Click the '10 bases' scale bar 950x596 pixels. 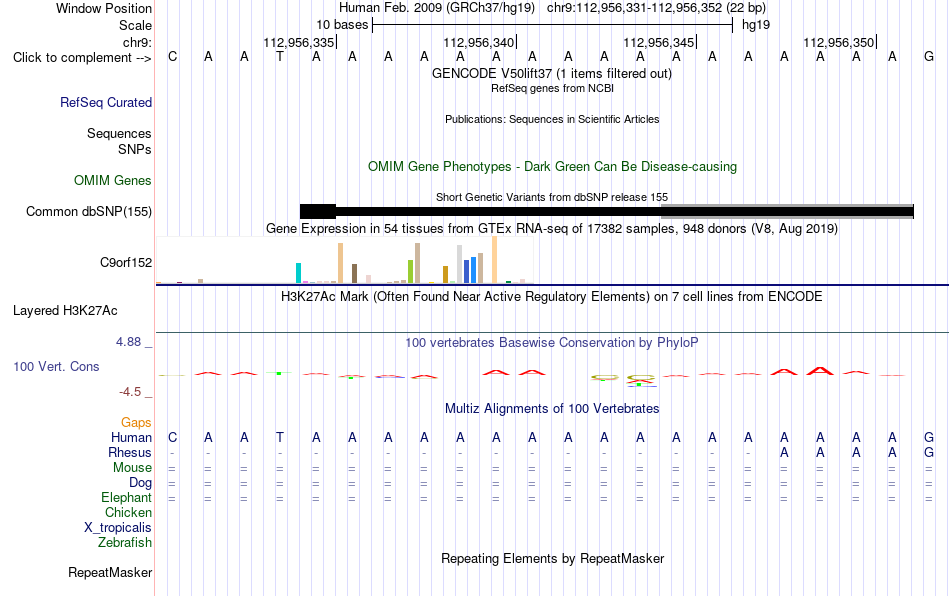pos(553,25)
